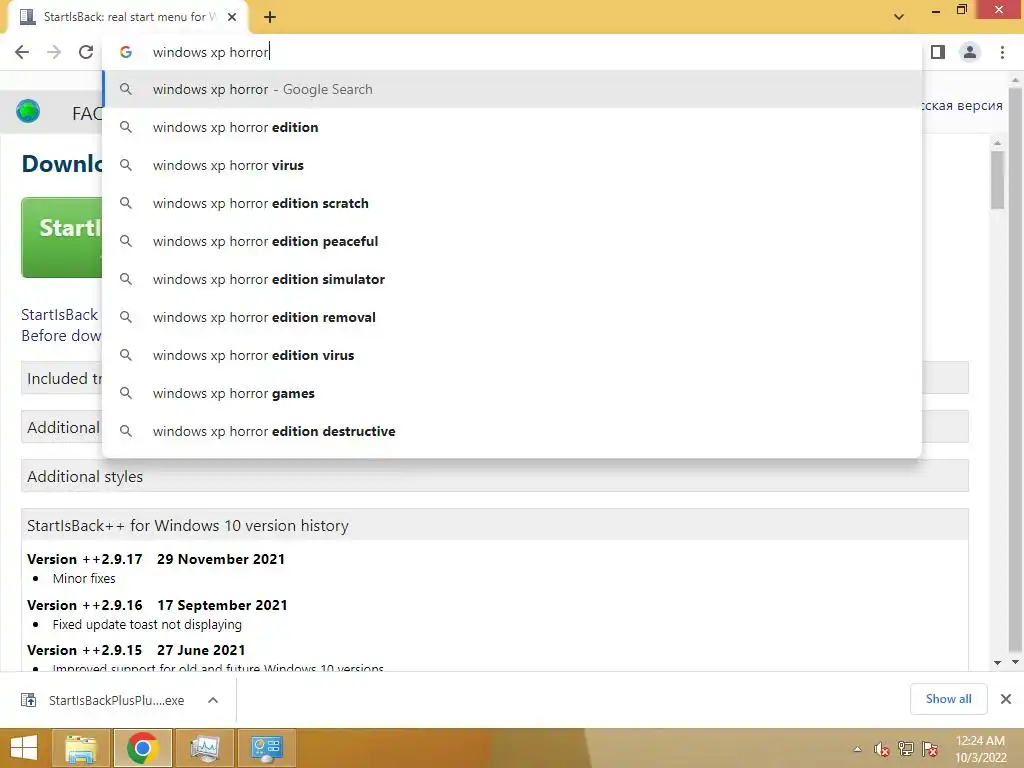
Task: Click the Chrome taskbar icon
Action: [x=143, y=748]
